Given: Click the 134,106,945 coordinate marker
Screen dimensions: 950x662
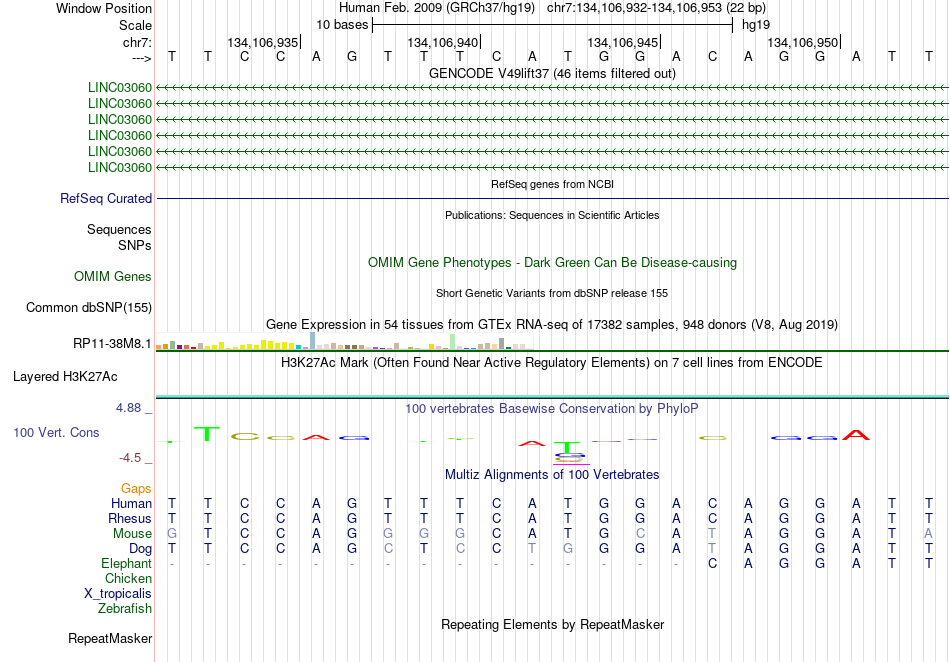Looking at the screenshot, I should [x=623, y=42].
